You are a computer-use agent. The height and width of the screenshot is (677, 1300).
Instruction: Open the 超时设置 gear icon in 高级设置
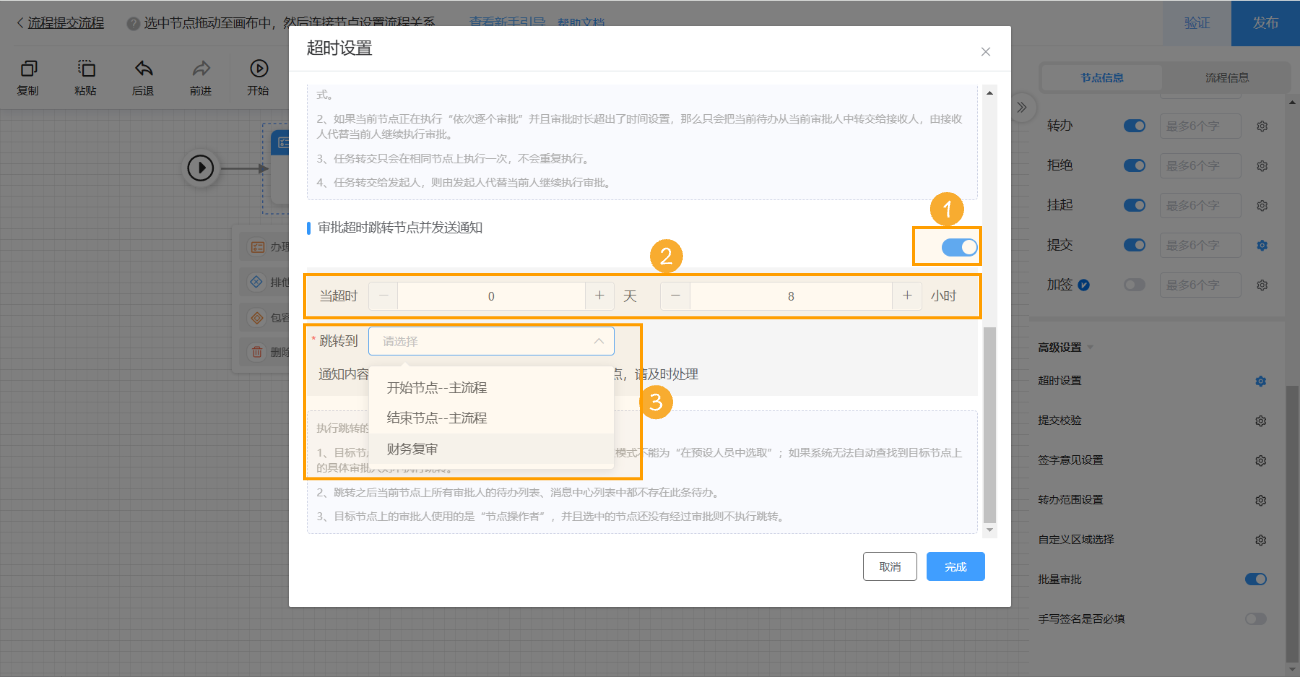click(x=1261, y=381)
